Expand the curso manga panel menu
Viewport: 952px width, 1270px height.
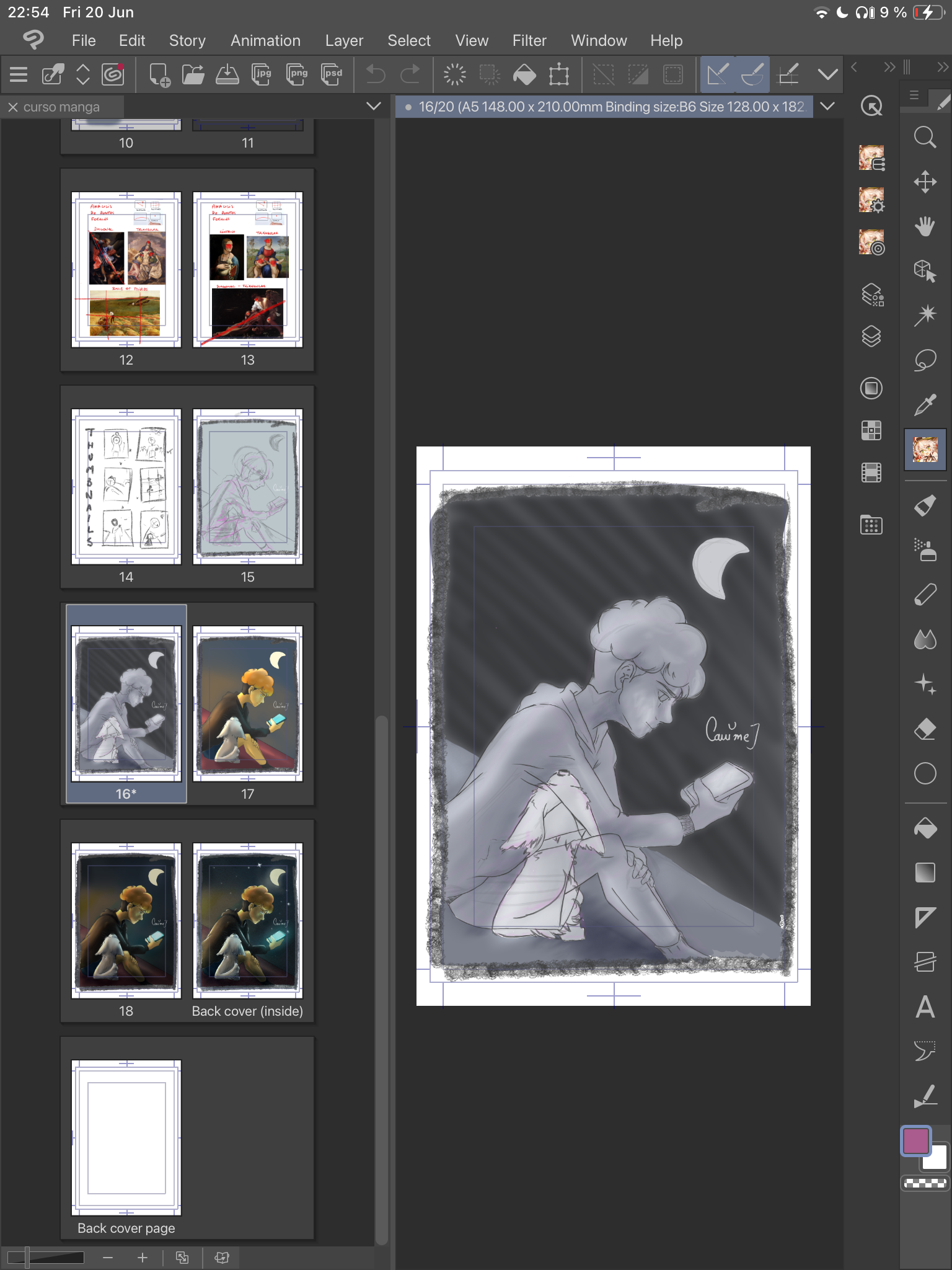coord(374,106)
